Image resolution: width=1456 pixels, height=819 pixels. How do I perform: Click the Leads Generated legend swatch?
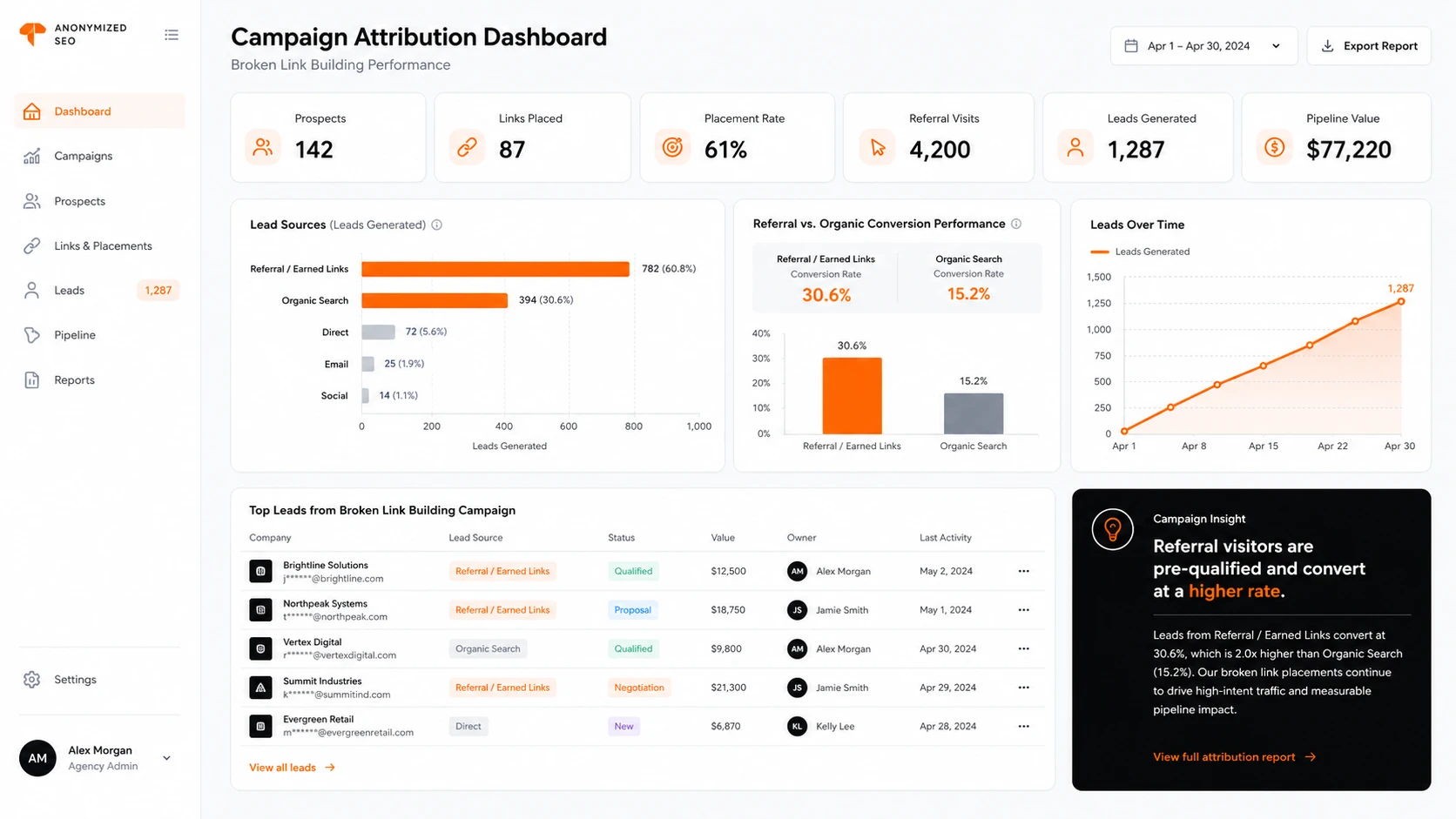[1100, 252]
